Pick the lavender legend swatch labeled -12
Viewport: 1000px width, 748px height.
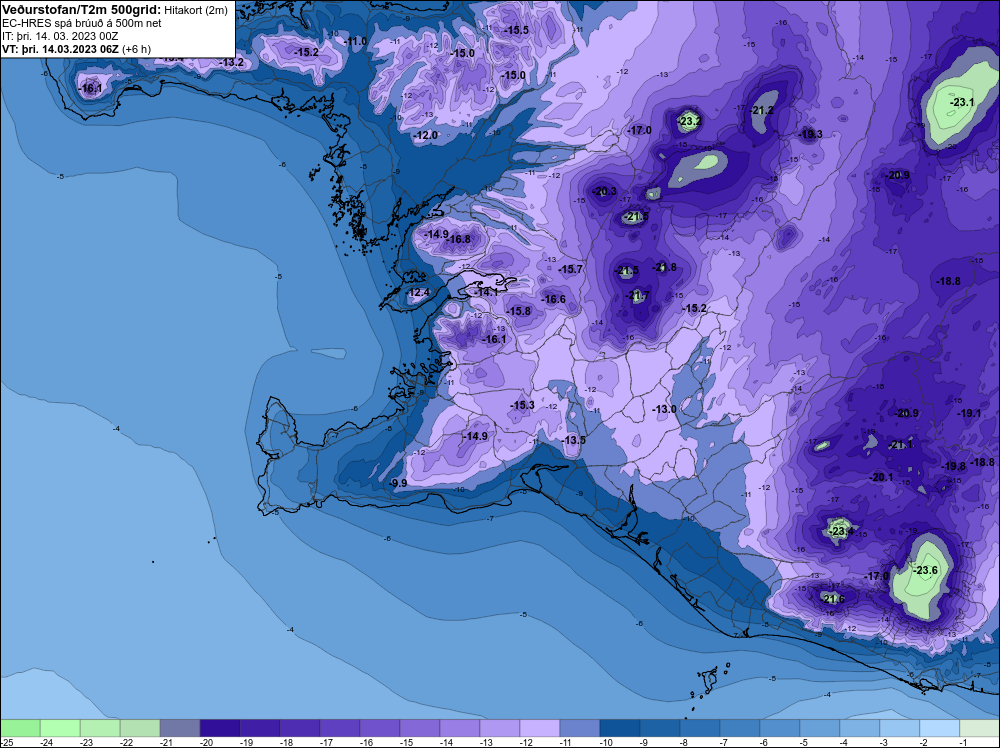[x=540, y=728]
